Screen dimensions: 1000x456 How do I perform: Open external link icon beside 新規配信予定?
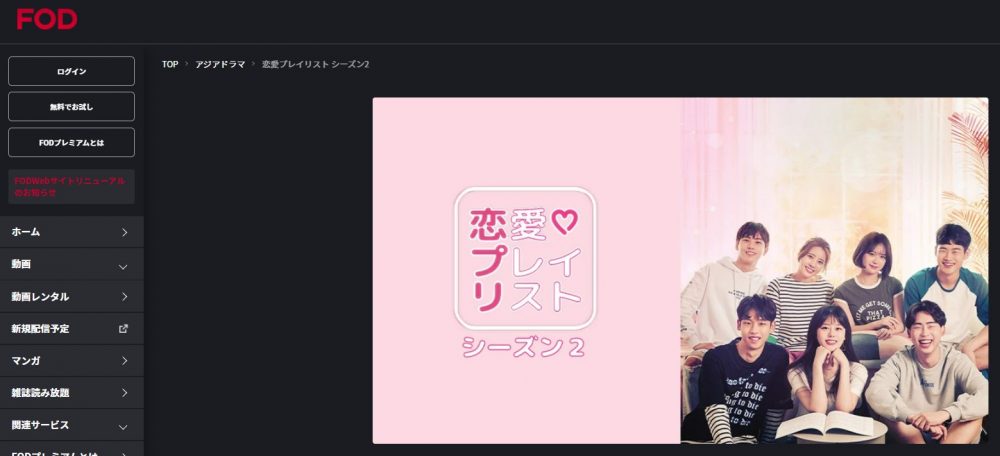click(x=123, y=328)
